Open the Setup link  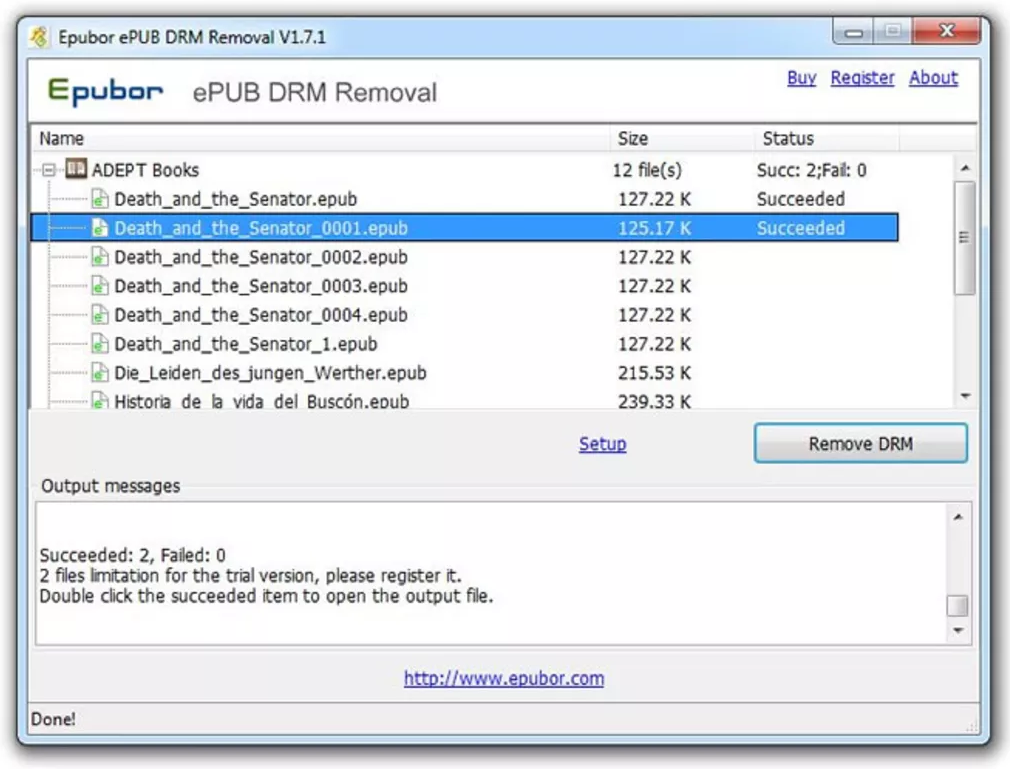602,444
